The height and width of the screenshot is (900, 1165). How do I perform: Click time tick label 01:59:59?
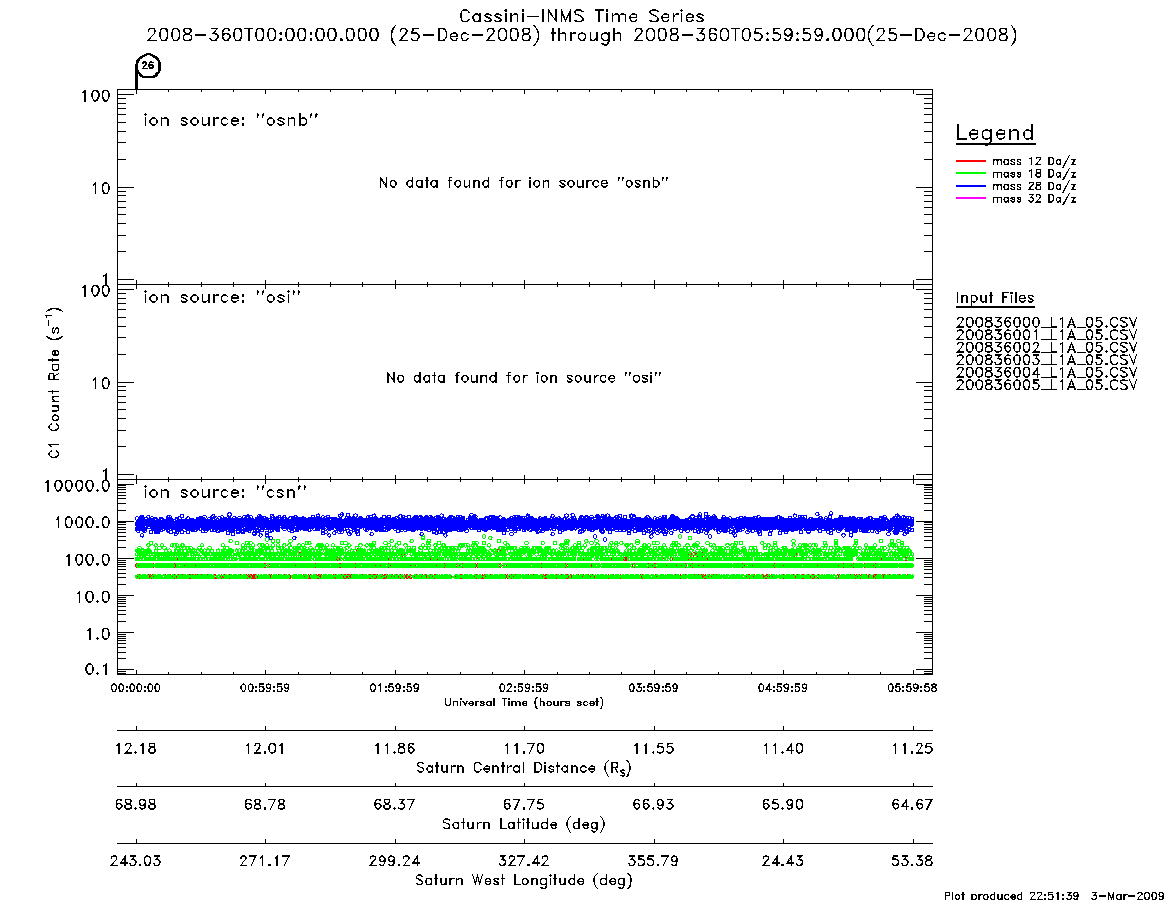pos(395,688)
